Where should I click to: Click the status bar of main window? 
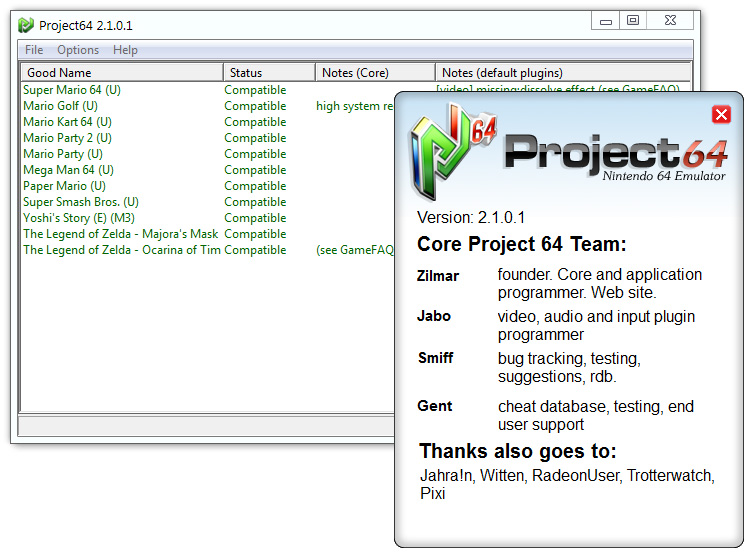coord(207,426)
